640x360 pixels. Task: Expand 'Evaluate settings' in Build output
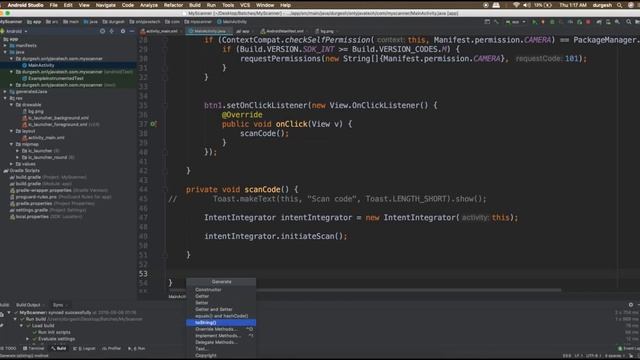tap(28, 339)
